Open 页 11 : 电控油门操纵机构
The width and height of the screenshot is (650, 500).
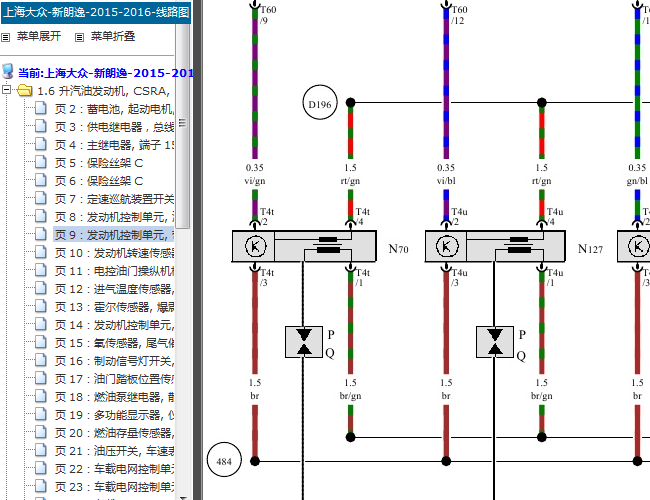point(114,271)
